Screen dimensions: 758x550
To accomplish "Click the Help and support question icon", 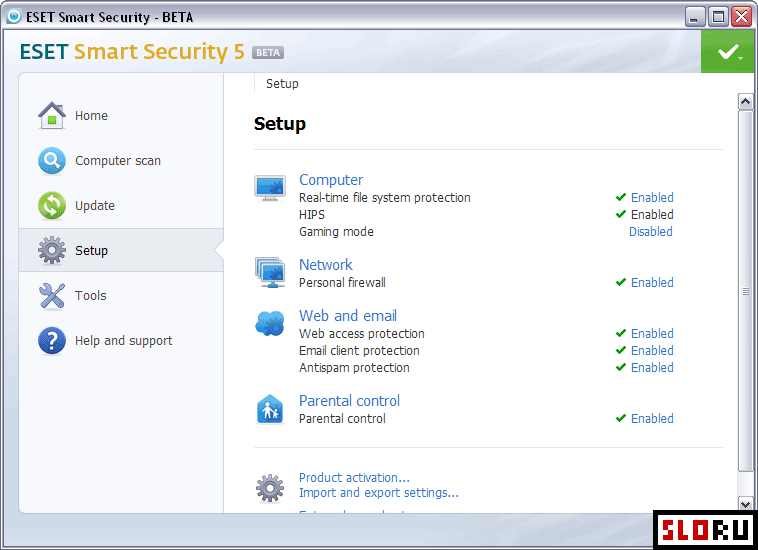I will (52, 340).
